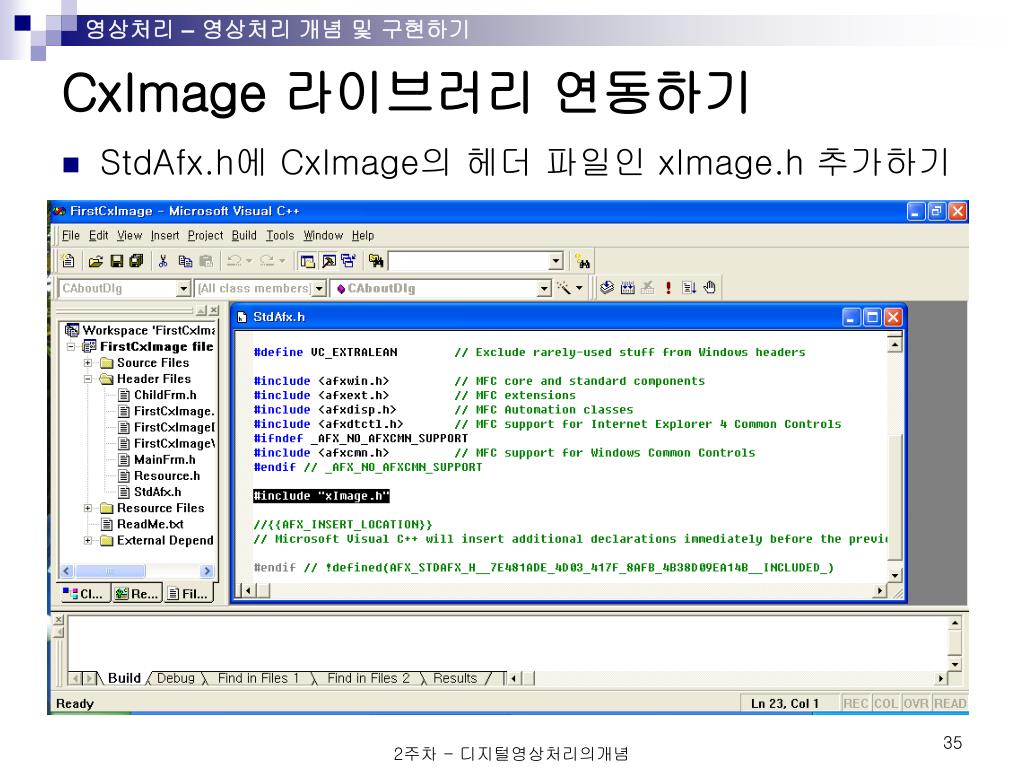This screenshot has height=768, width=1024.
Task: Click the Build project icon
Action: [628, 287]
